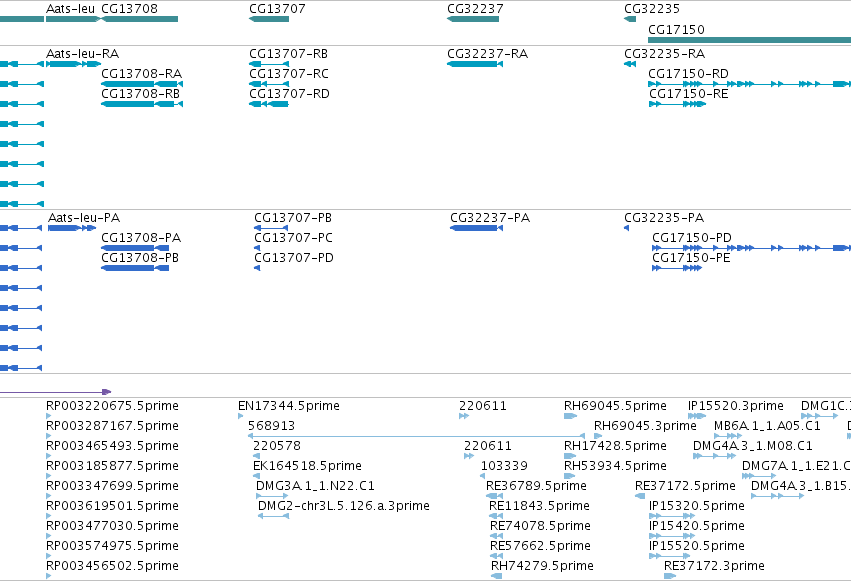The image size is (851, 581).
Task: Click the EK164518.5prime feature
Action: pos(256,476)
